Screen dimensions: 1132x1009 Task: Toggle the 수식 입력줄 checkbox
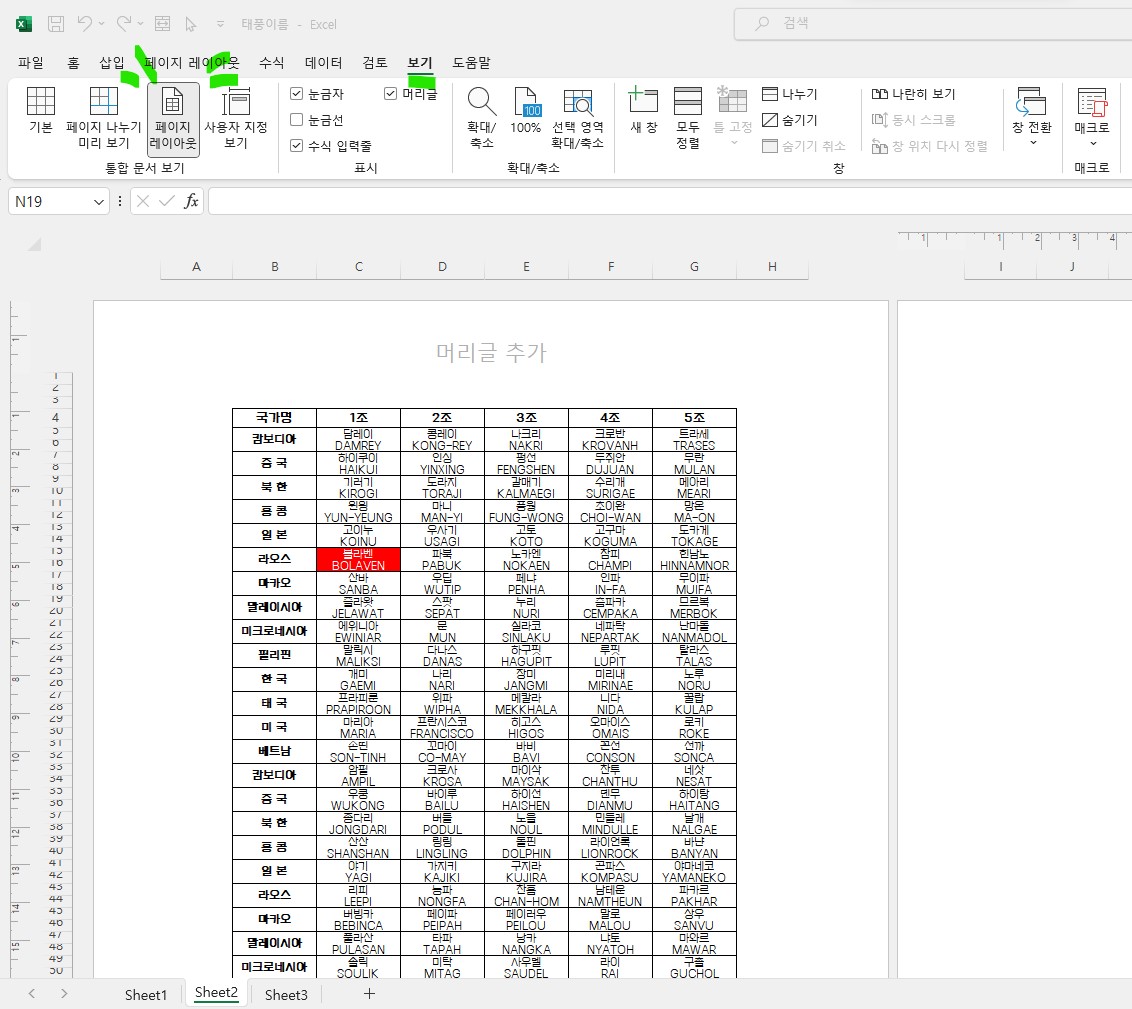pyautogui.click(x=296, y=146)
